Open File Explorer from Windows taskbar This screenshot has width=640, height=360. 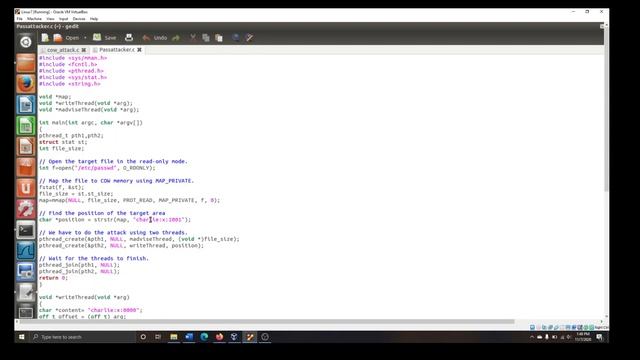click(174, 337)
